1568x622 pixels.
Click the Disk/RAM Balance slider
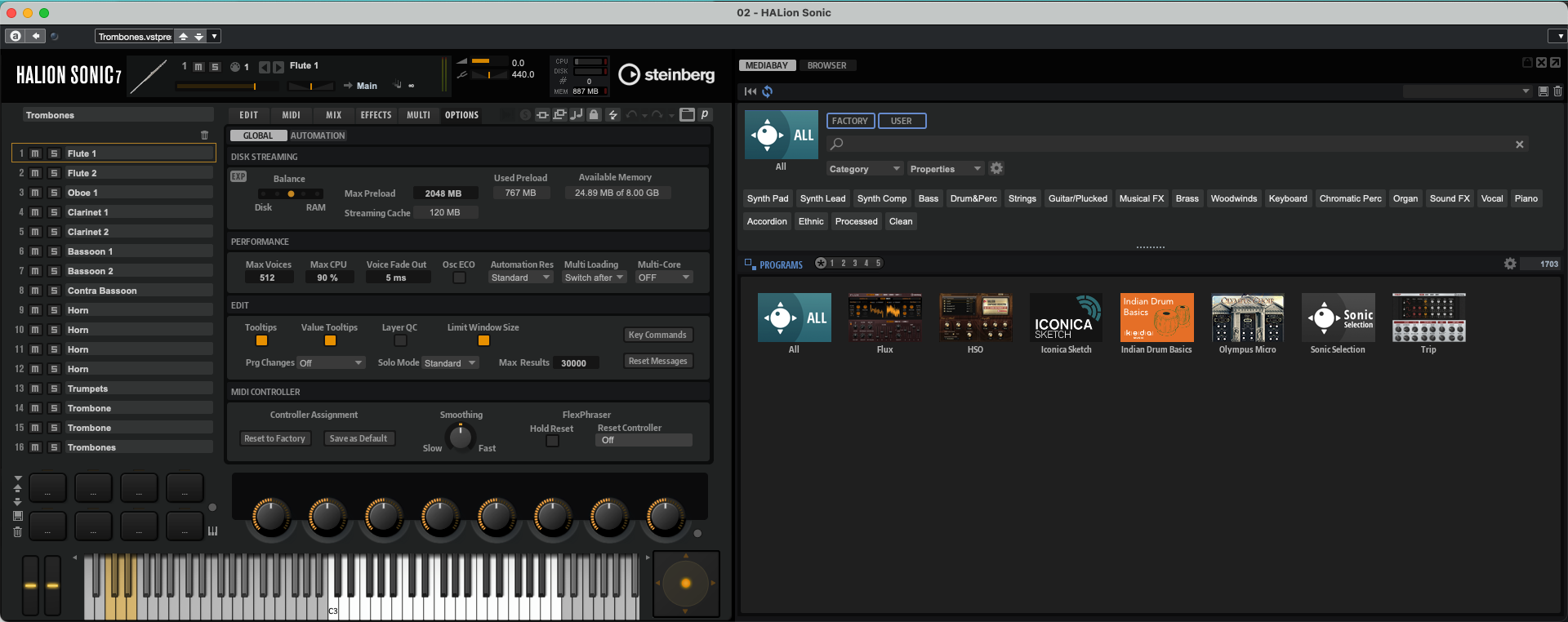(x=291, y=193)
